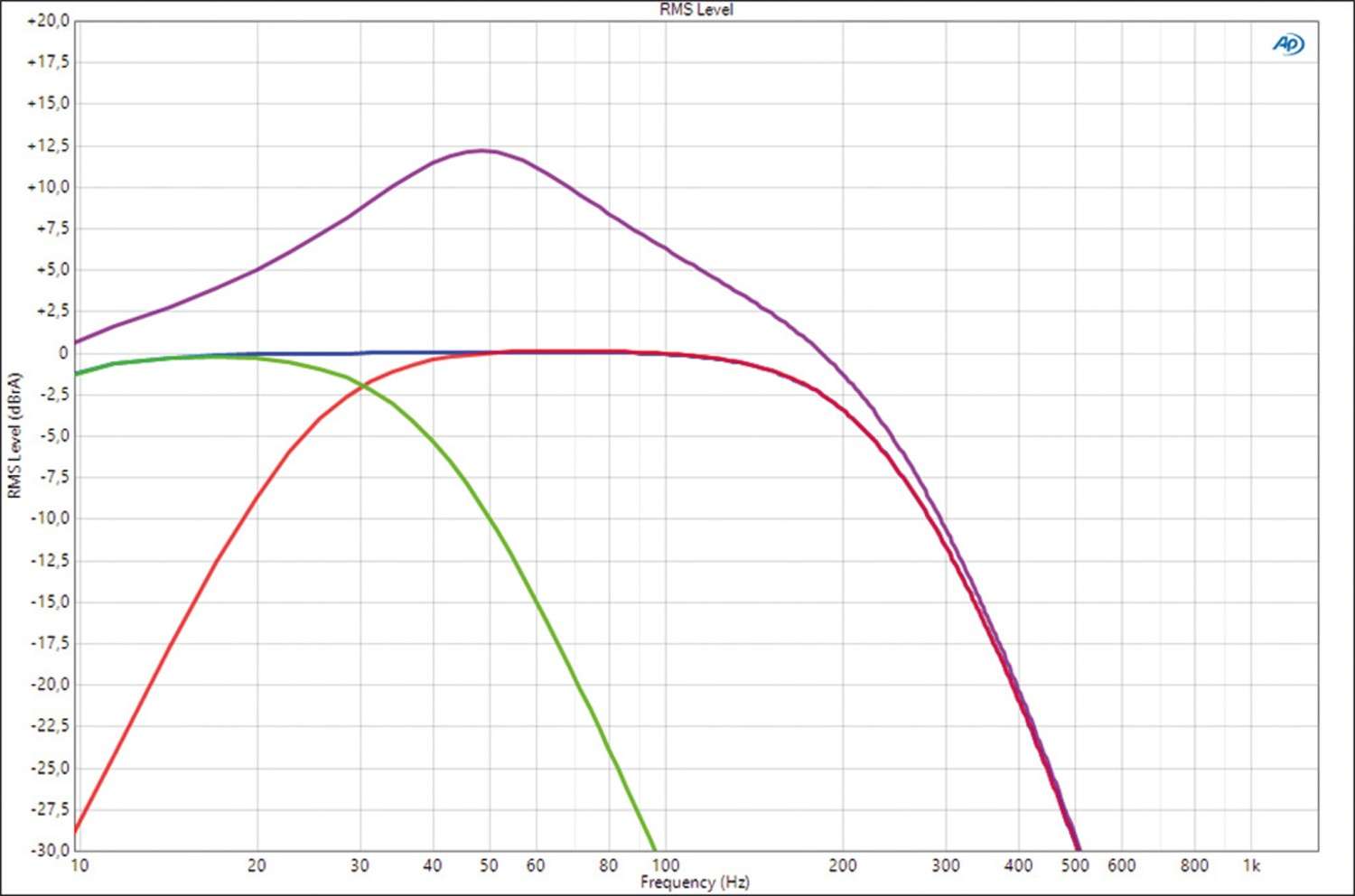Click the 0 level y-axis tick label
Image resolution: width=1355 pixels, height=896 pixels.
[62, 353]
